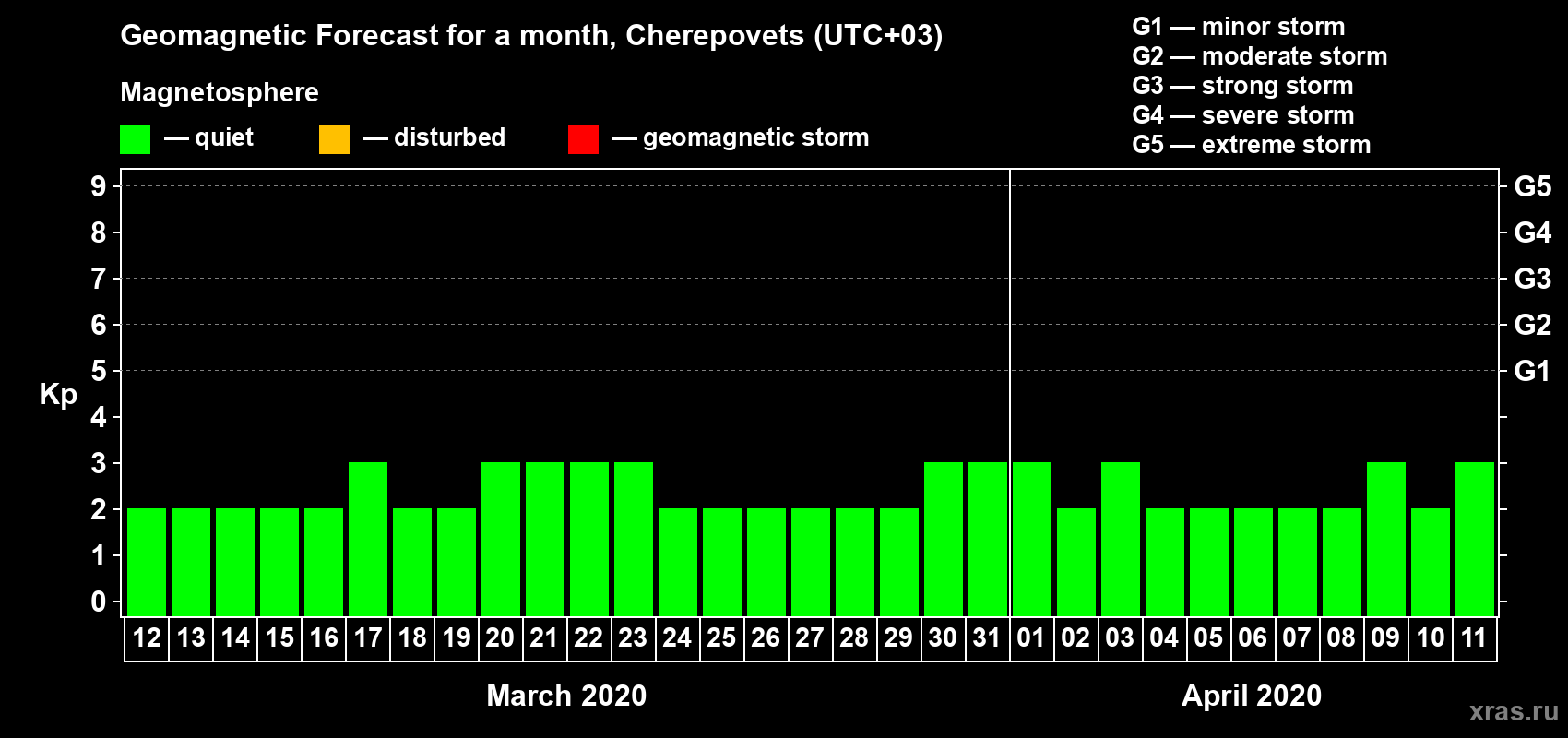
Task: Select the bar for April 11
Action: click(1475, 539)
